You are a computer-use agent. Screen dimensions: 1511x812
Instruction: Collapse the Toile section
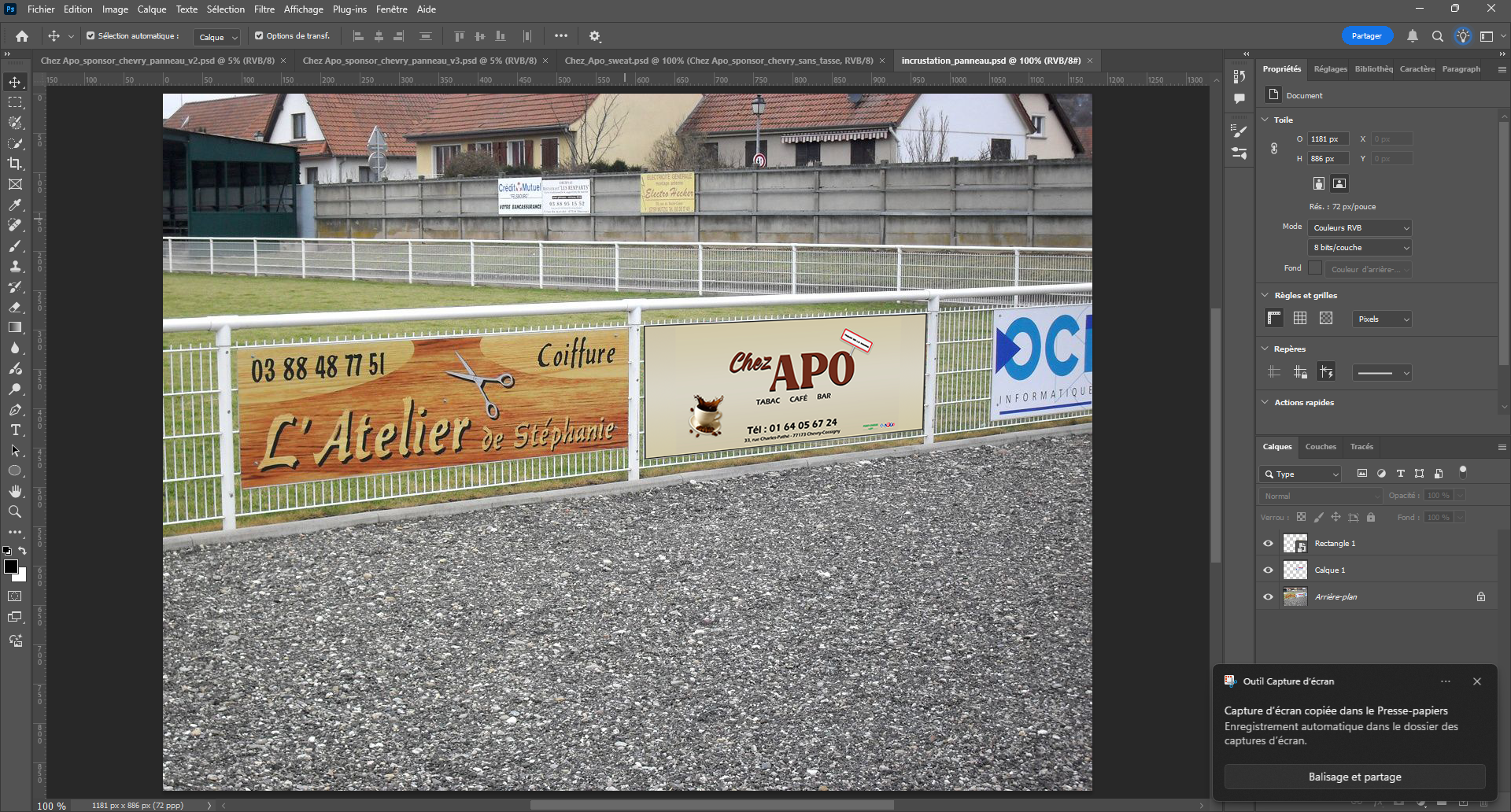click(1265, 120)
